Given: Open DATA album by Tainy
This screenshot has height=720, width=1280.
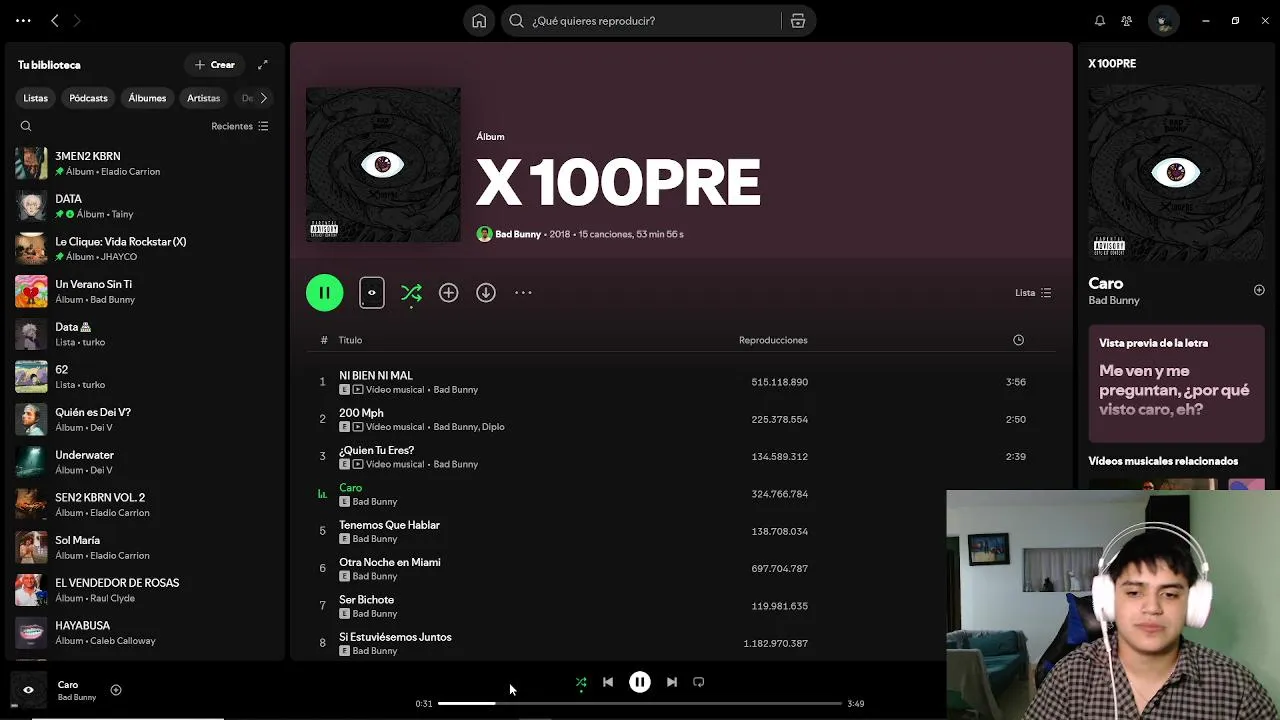Looking at the screenshot, I should pos(145,206).
